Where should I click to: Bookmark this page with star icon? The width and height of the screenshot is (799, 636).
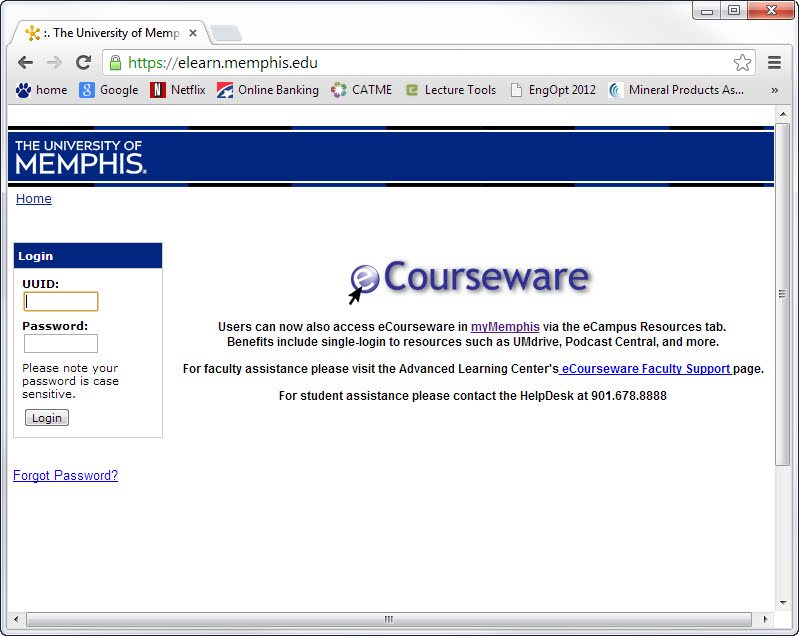(x=742, y=63)
